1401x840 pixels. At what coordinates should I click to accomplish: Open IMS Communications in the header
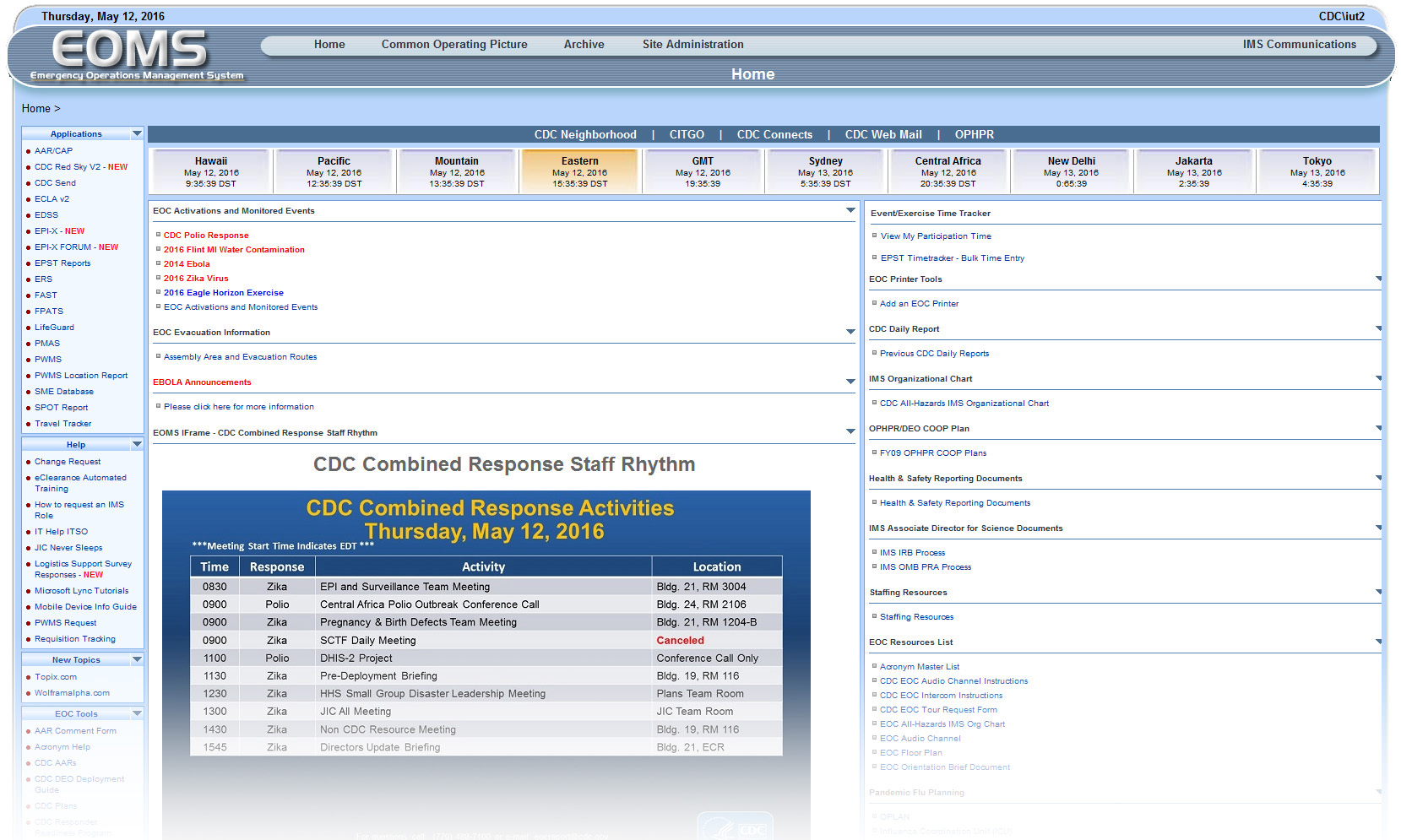pos(1299,45)
